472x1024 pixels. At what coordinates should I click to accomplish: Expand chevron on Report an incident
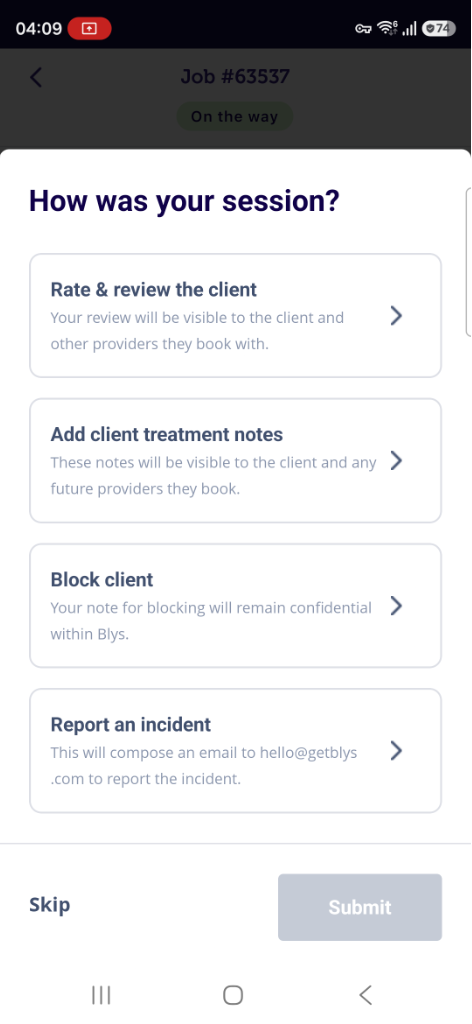(x=396, y=751)
